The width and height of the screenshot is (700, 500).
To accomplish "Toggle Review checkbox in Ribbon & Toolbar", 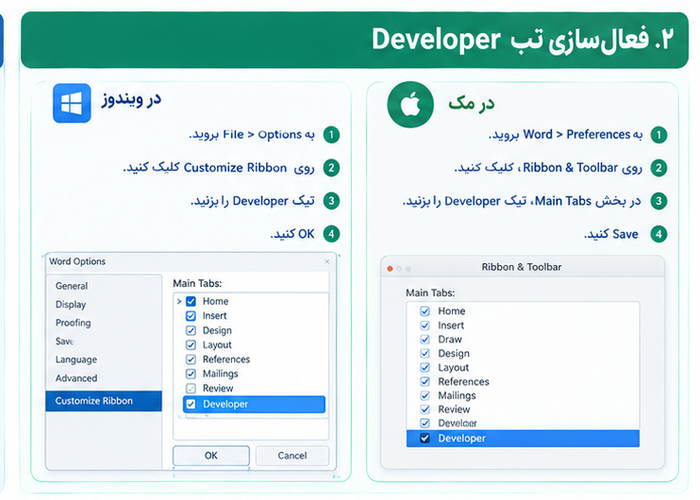I will tap(425, 409).
